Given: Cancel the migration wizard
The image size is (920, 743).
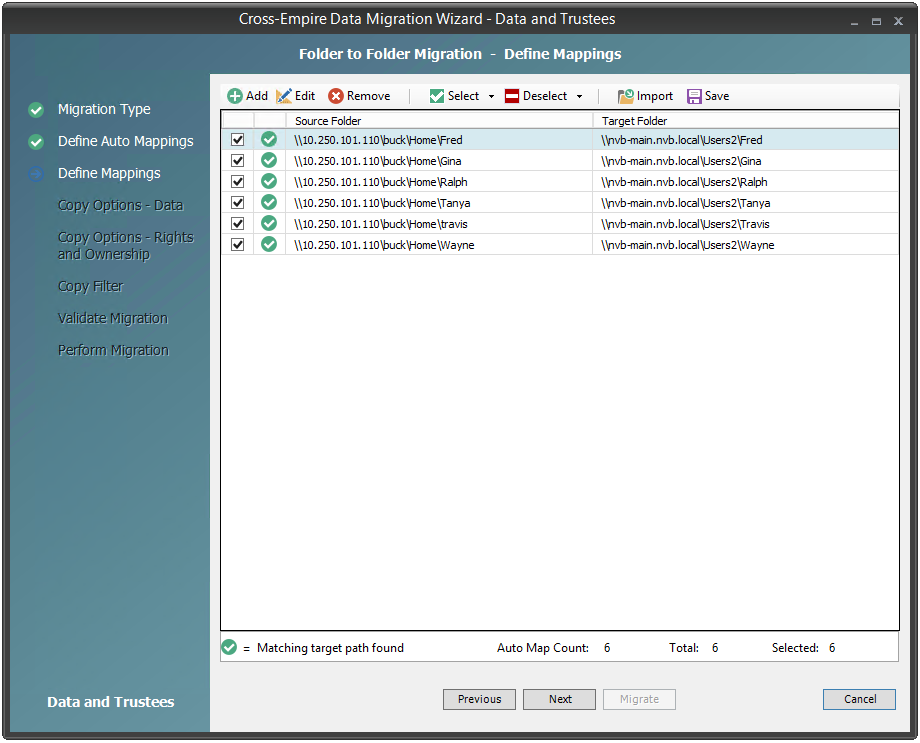Looking at the screenshot, I should click(859, 699).
